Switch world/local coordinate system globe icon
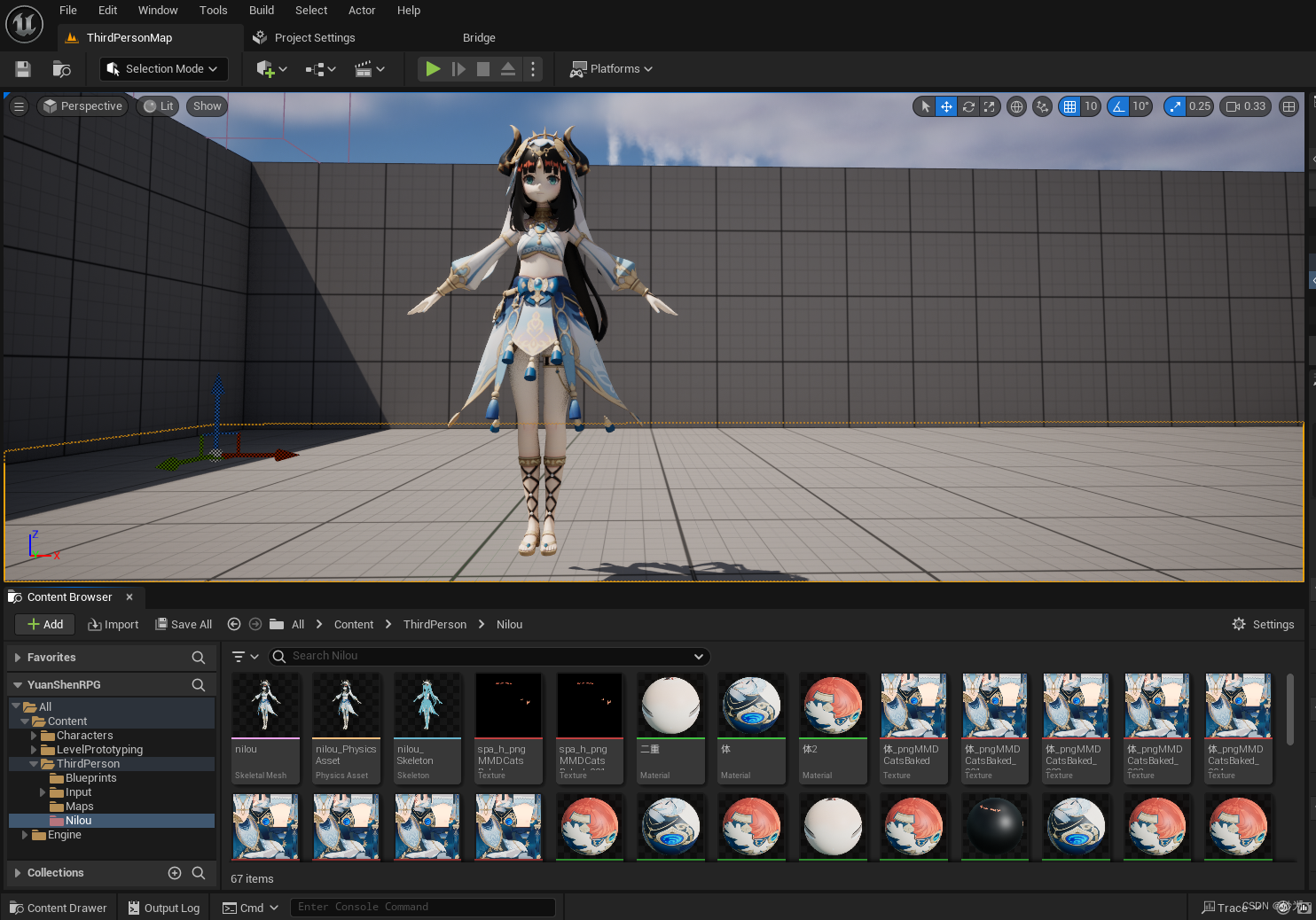 (1016, 106)
